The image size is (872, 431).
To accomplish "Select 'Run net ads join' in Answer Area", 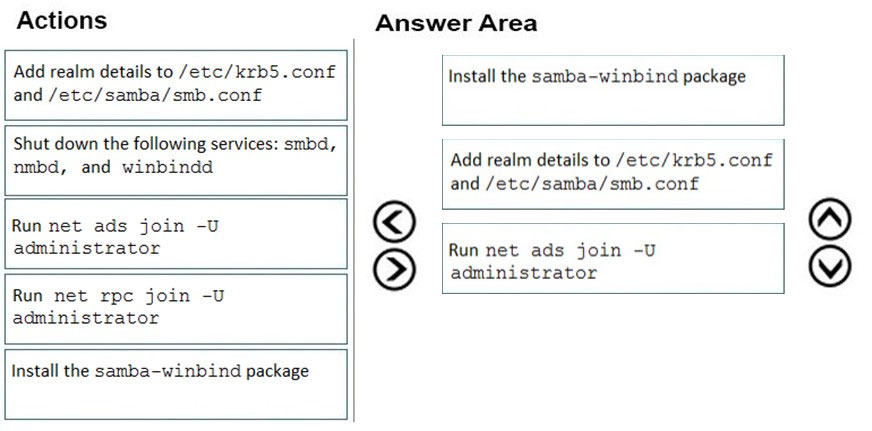I will (x=613, y=259).
